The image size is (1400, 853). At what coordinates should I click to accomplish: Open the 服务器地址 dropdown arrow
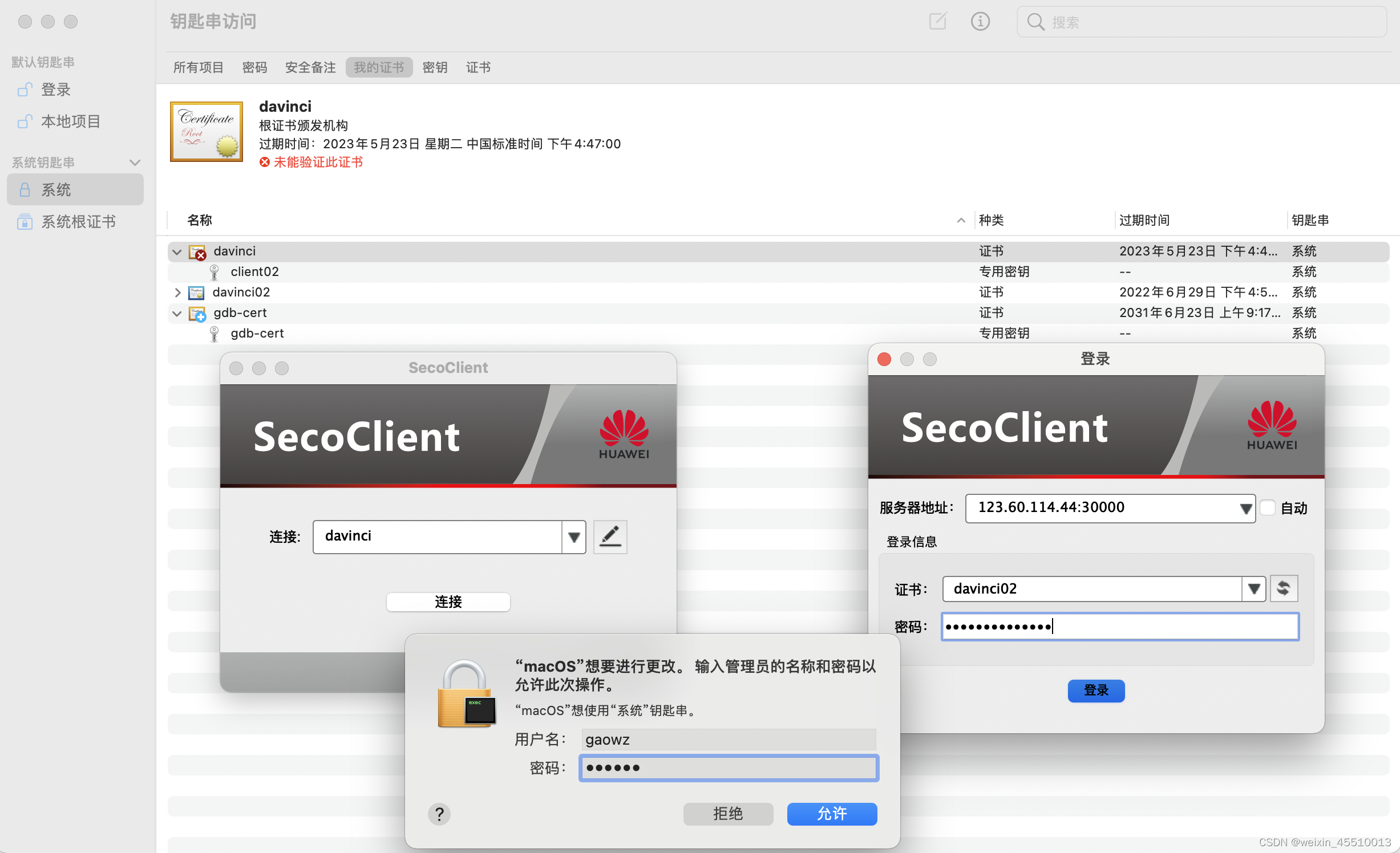(x=1246, y=509)
